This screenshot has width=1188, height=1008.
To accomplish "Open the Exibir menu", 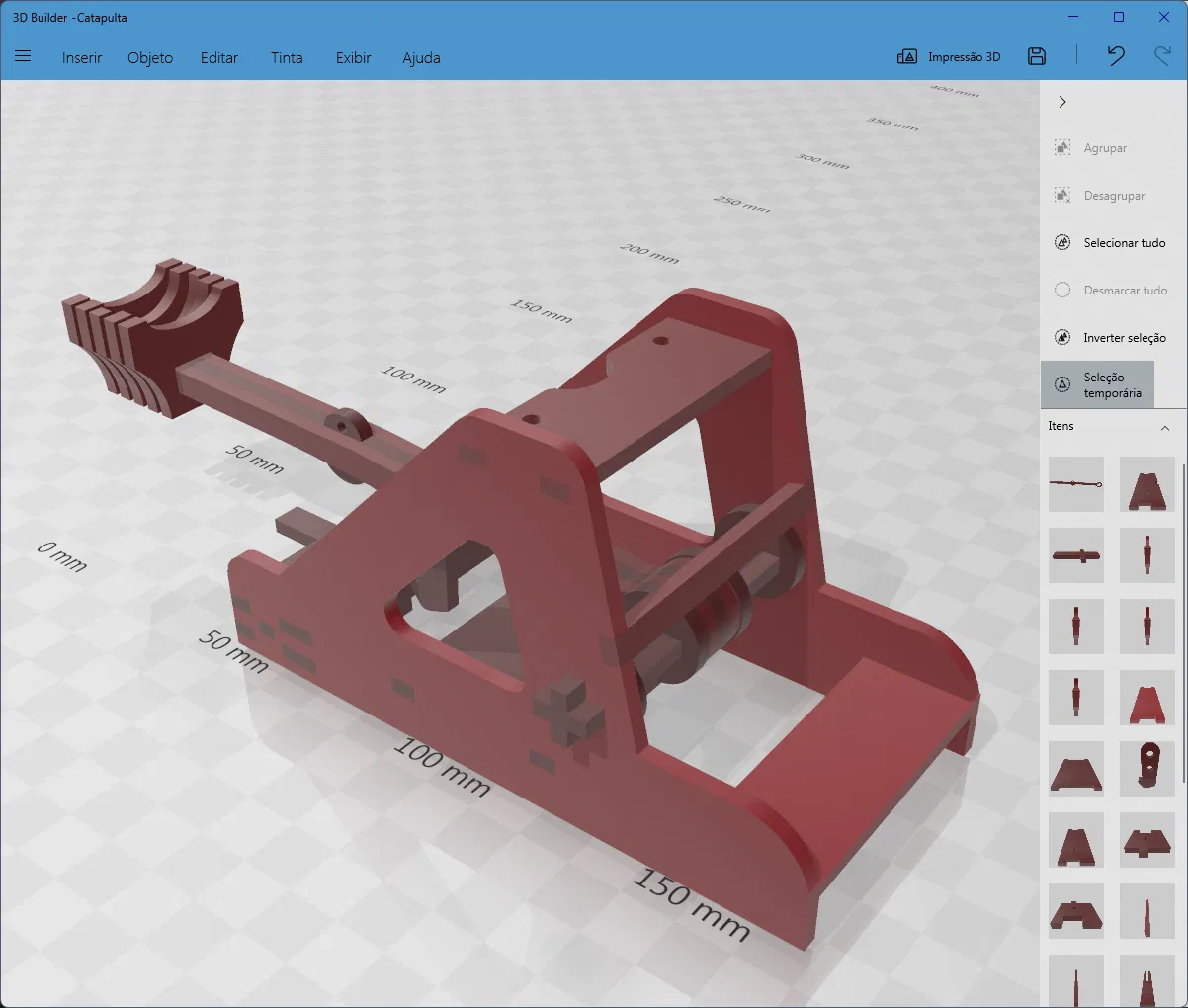I will click(x=353, y=57).
